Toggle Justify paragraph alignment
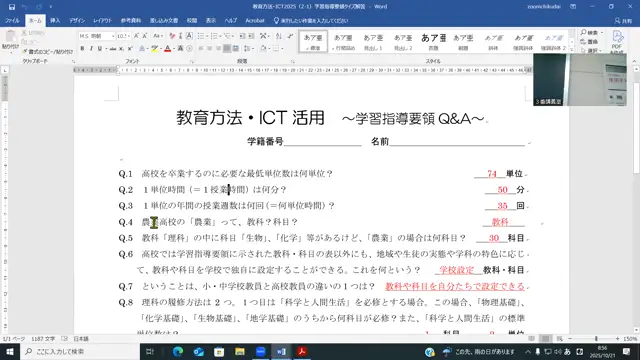Viewport: 640px width, 360px height. tap(227, 49)
